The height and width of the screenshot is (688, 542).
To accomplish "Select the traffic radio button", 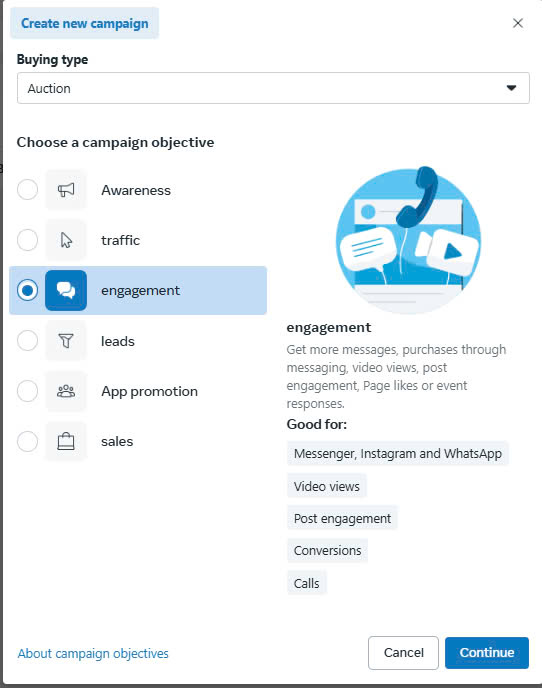I will click(27, 240).
